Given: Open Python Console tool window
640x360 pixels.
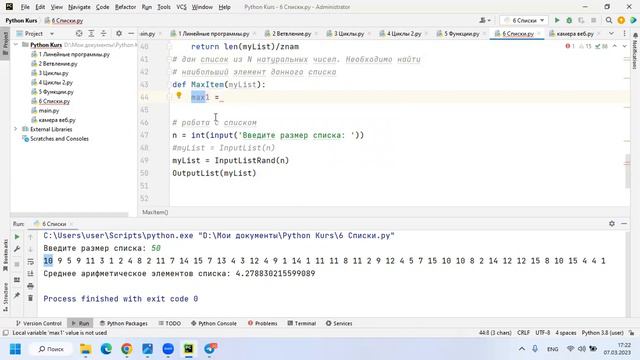Looking at the screenshot, I should [214, 323].
